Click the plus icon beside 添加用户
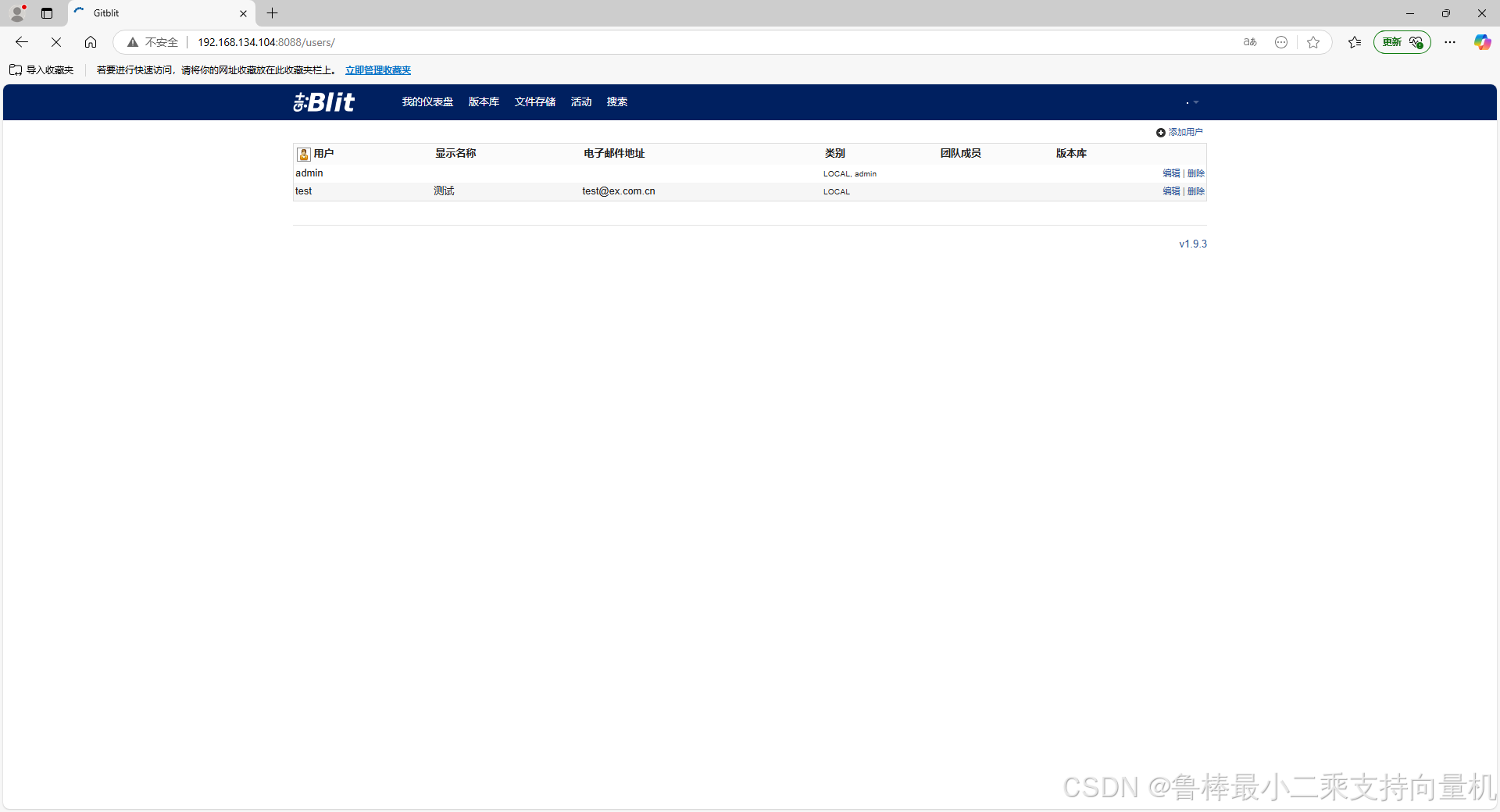 [x=1161, y=132]
